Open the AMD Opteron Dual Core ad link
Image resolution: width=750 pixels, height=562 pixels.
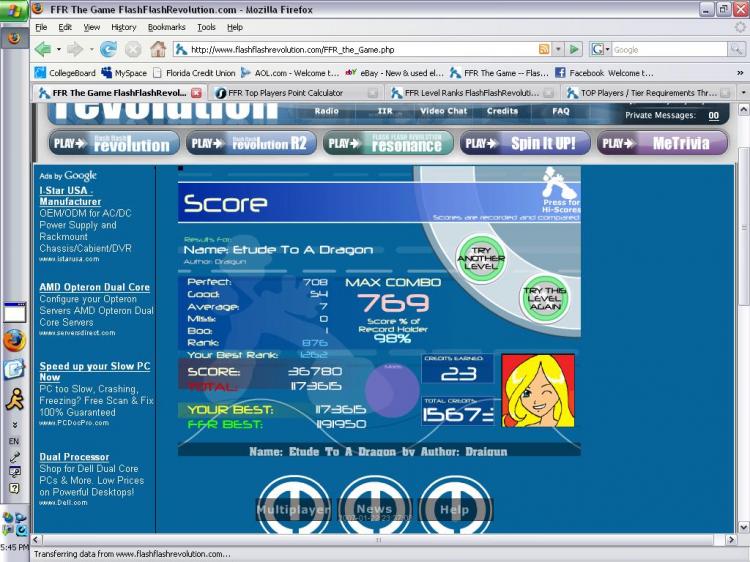[94, 287]
